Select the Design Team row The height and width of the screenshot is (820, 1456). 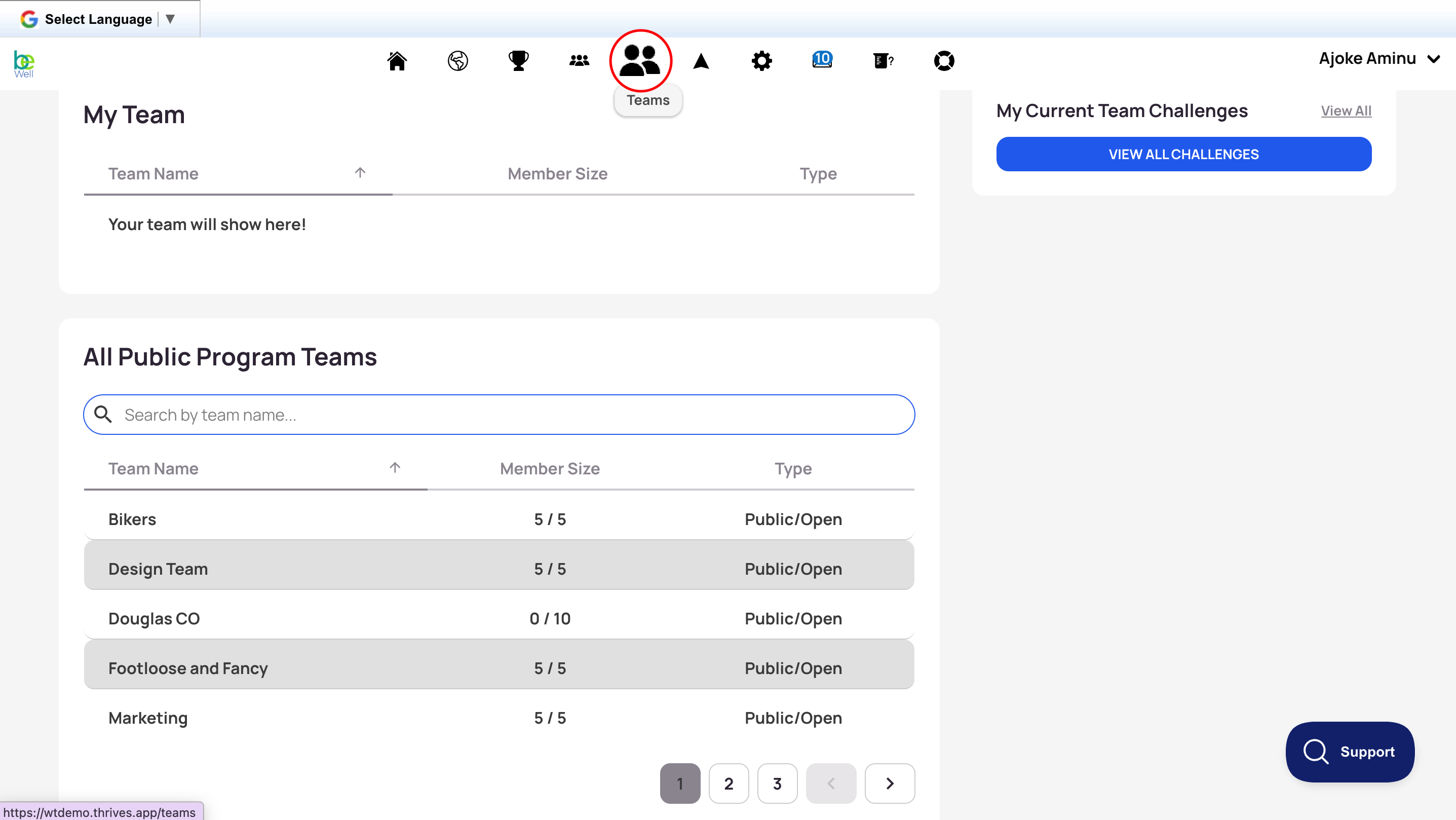click(499, 566)
